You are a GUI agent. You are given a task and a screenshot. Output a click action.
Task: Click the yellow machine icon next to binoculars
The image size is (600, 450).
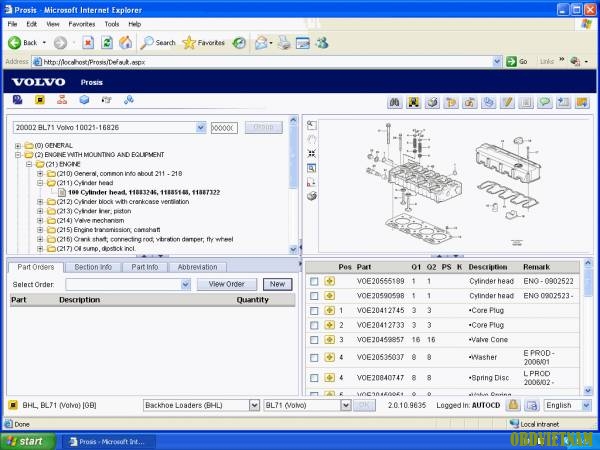414,103
